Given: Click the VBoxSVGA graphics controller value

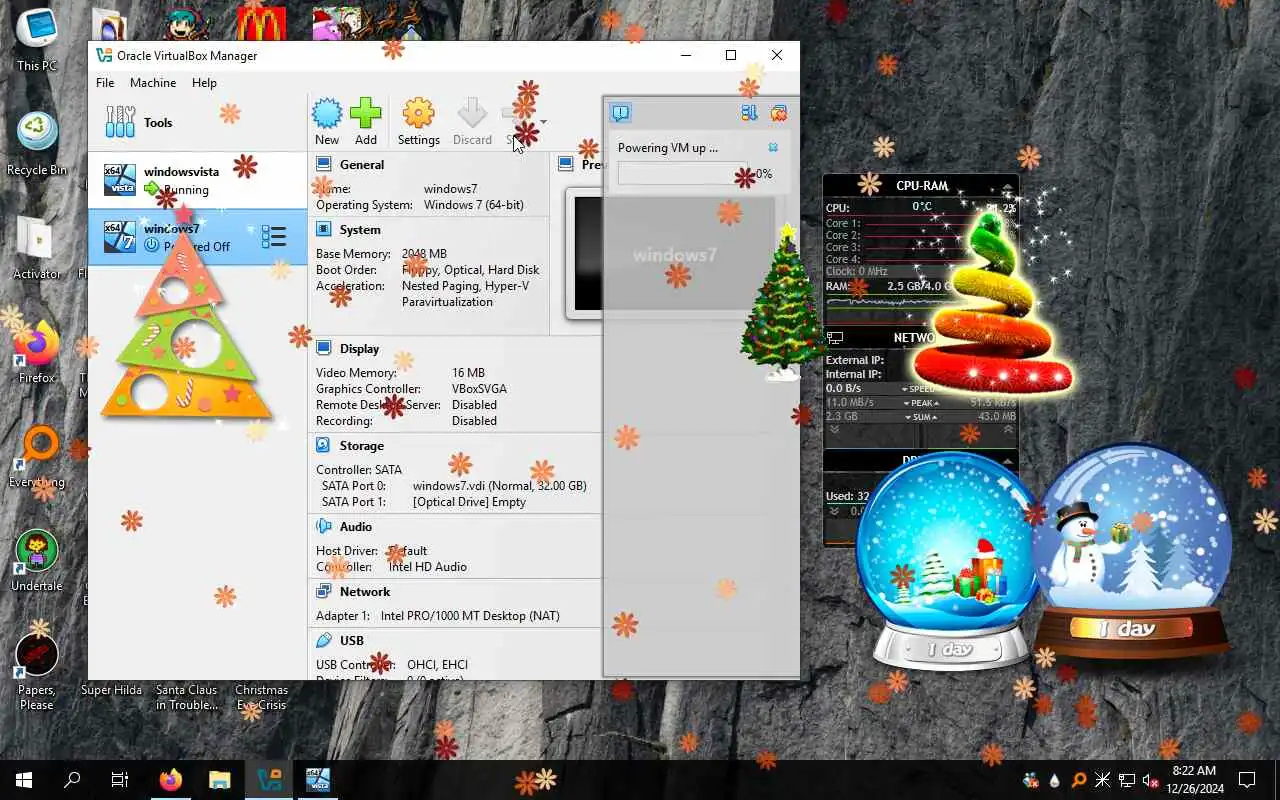Looking at the screenshot, I should click(x=479, y=388).
